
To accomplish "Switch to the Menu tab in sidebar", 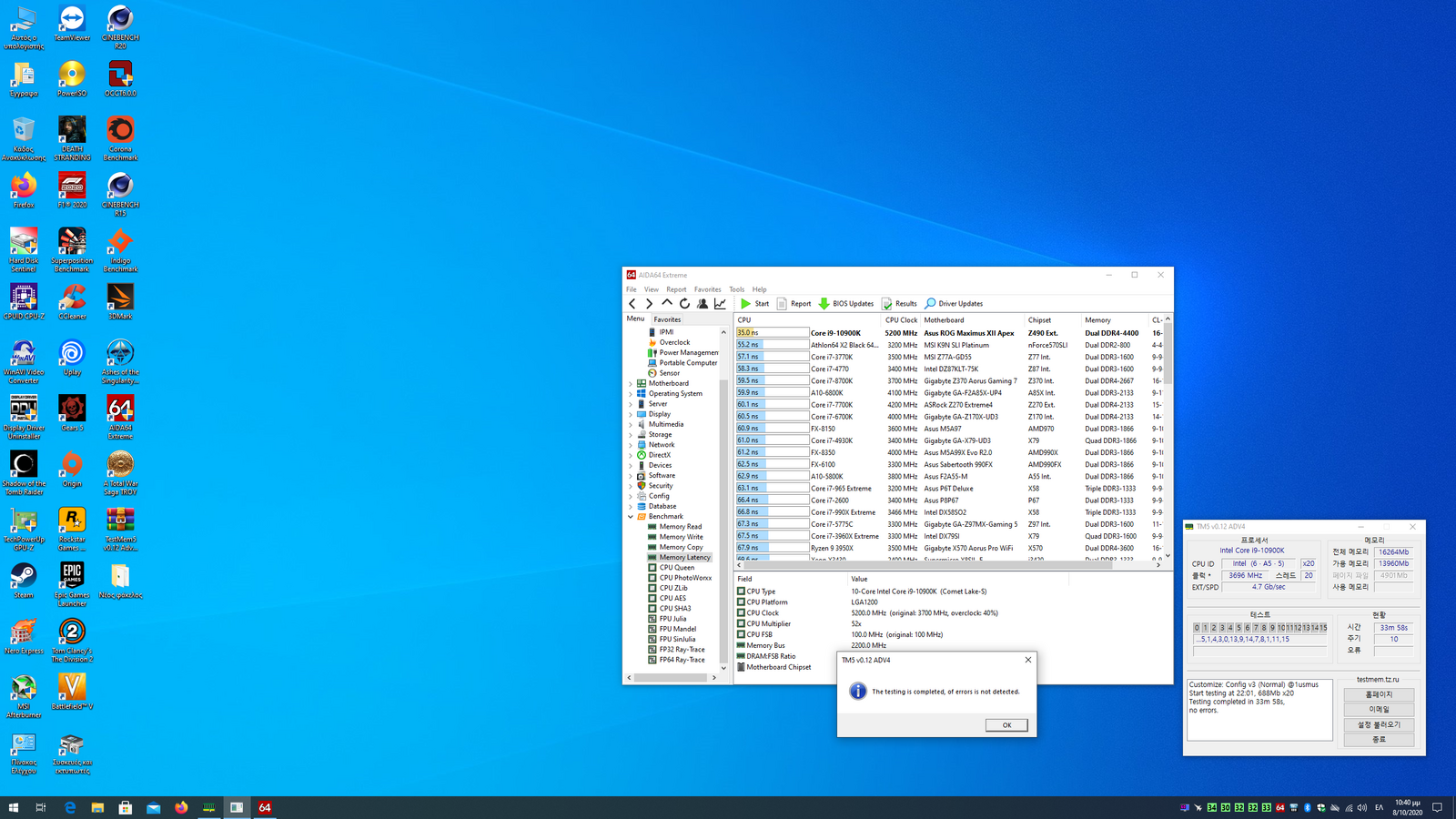I will (635, 318).
